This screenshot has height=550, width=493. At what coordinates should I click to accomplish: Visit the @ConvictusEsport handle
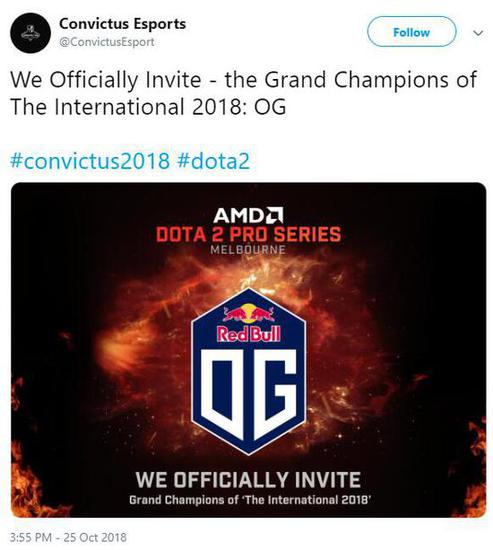pyautogui.click(x=107, y=42)
